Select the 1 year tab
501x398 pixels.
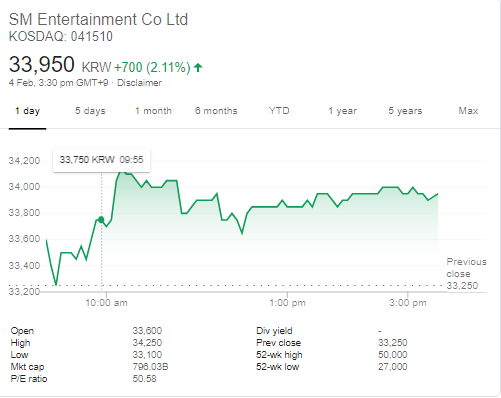coord(342,111)
